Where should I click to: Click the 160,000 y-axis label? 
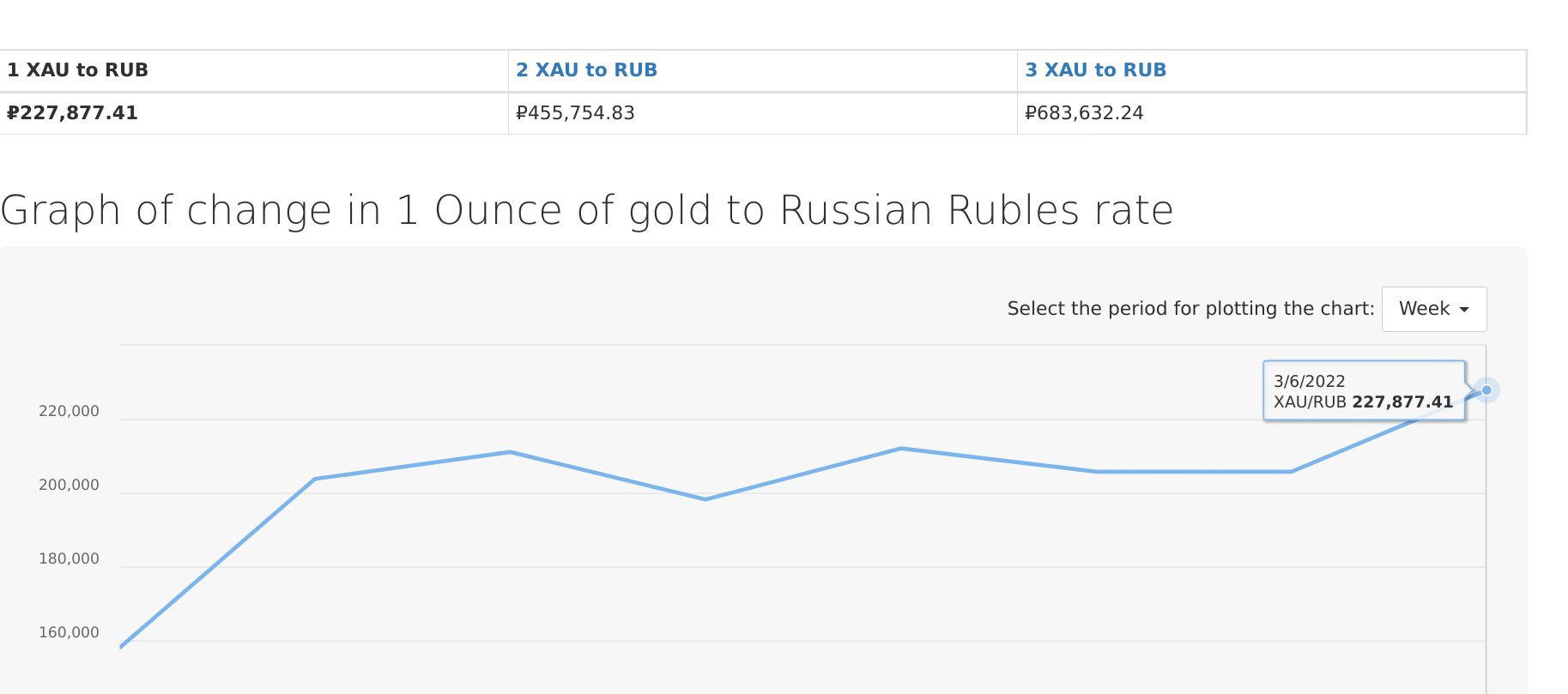coord(69,632)
